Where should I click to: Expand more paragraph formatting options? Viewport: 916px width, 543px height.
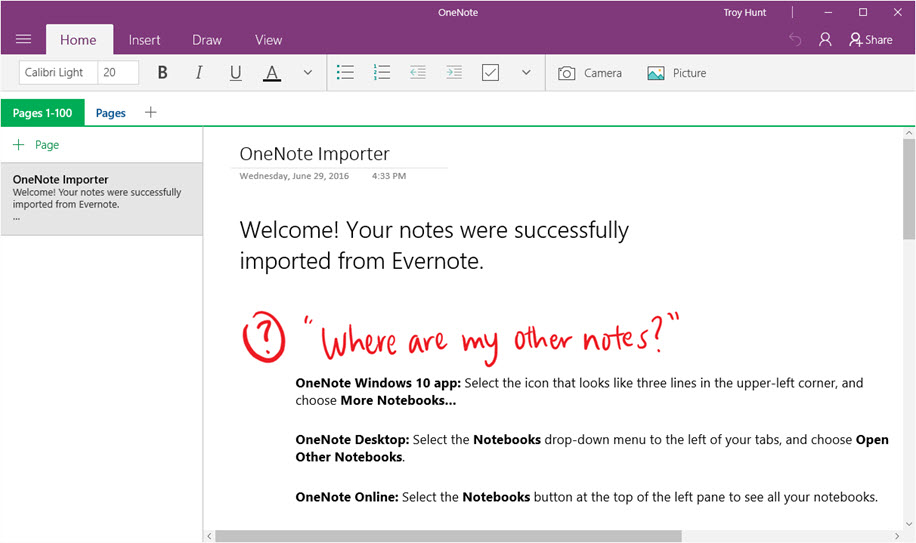click(x=526, y=72)
